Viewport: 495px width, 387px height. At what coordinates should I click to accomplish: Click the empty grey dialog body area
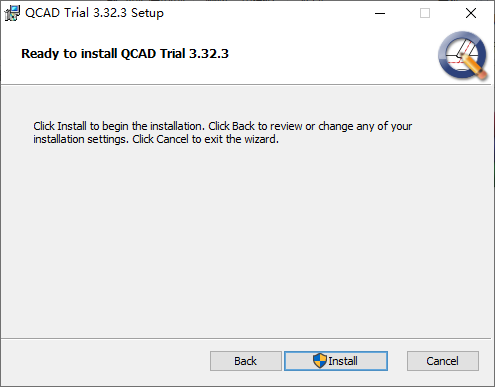point(247,240)
